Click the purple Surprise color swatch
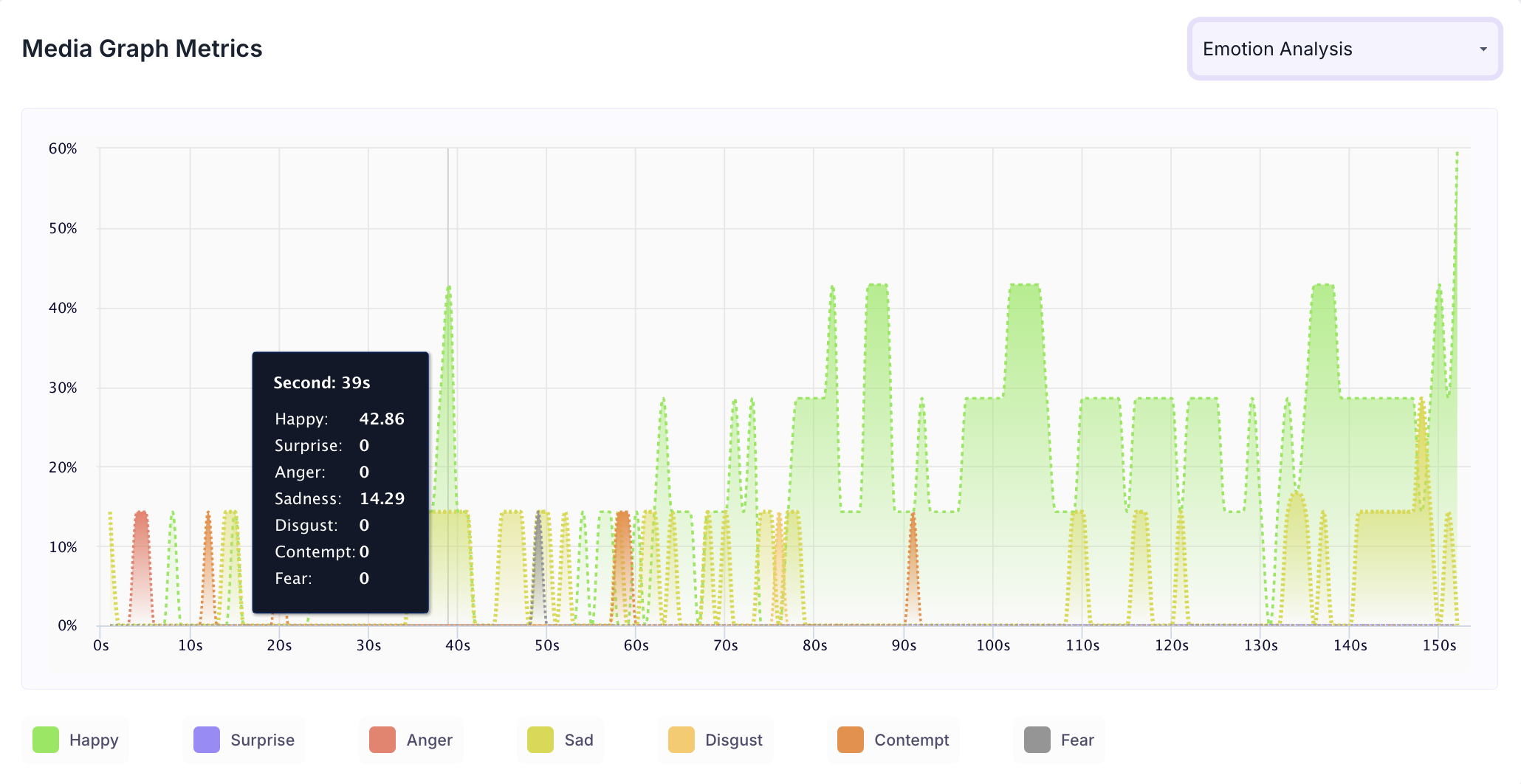This screenshot has width=1521, height=784. (x=207, y=740)
